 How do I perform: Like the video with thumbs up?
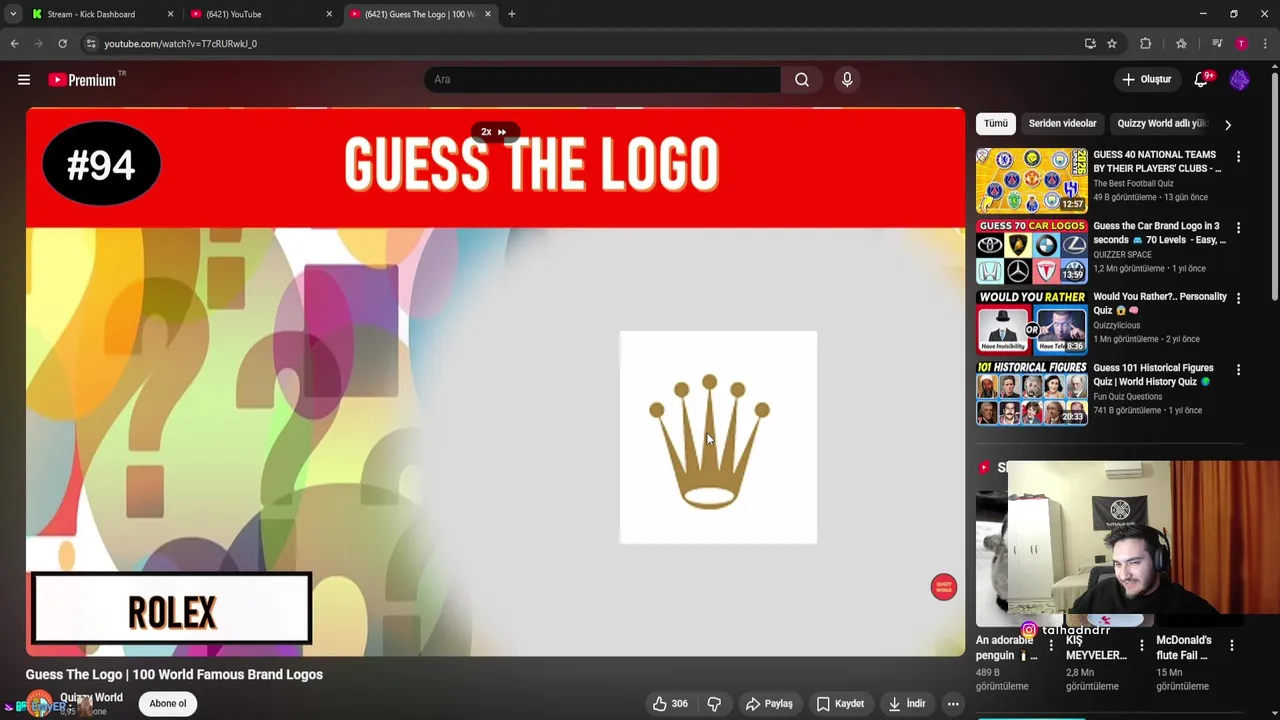click(671, 703)
